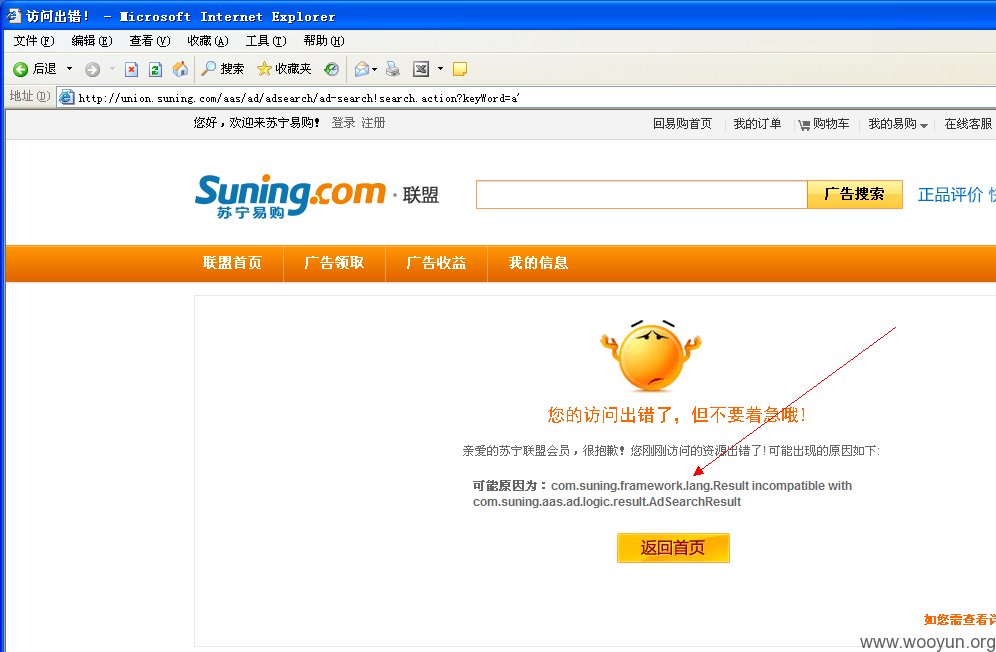This screenshot has width=996, height=652.
Task: Open the 文件(F) menu
Action: (x=34, y=41)
